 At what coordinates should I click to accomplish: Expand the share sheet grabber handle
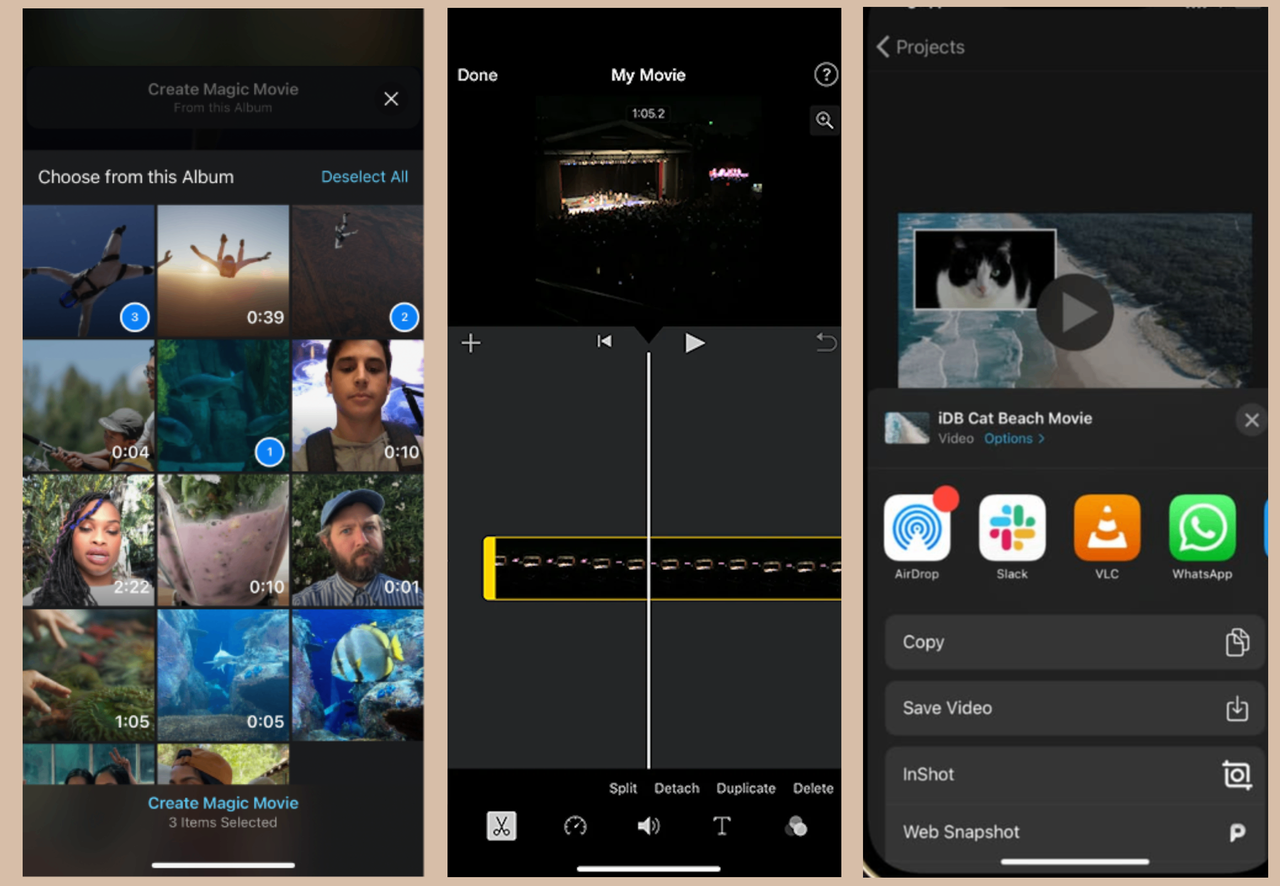tap(1073, 863)
